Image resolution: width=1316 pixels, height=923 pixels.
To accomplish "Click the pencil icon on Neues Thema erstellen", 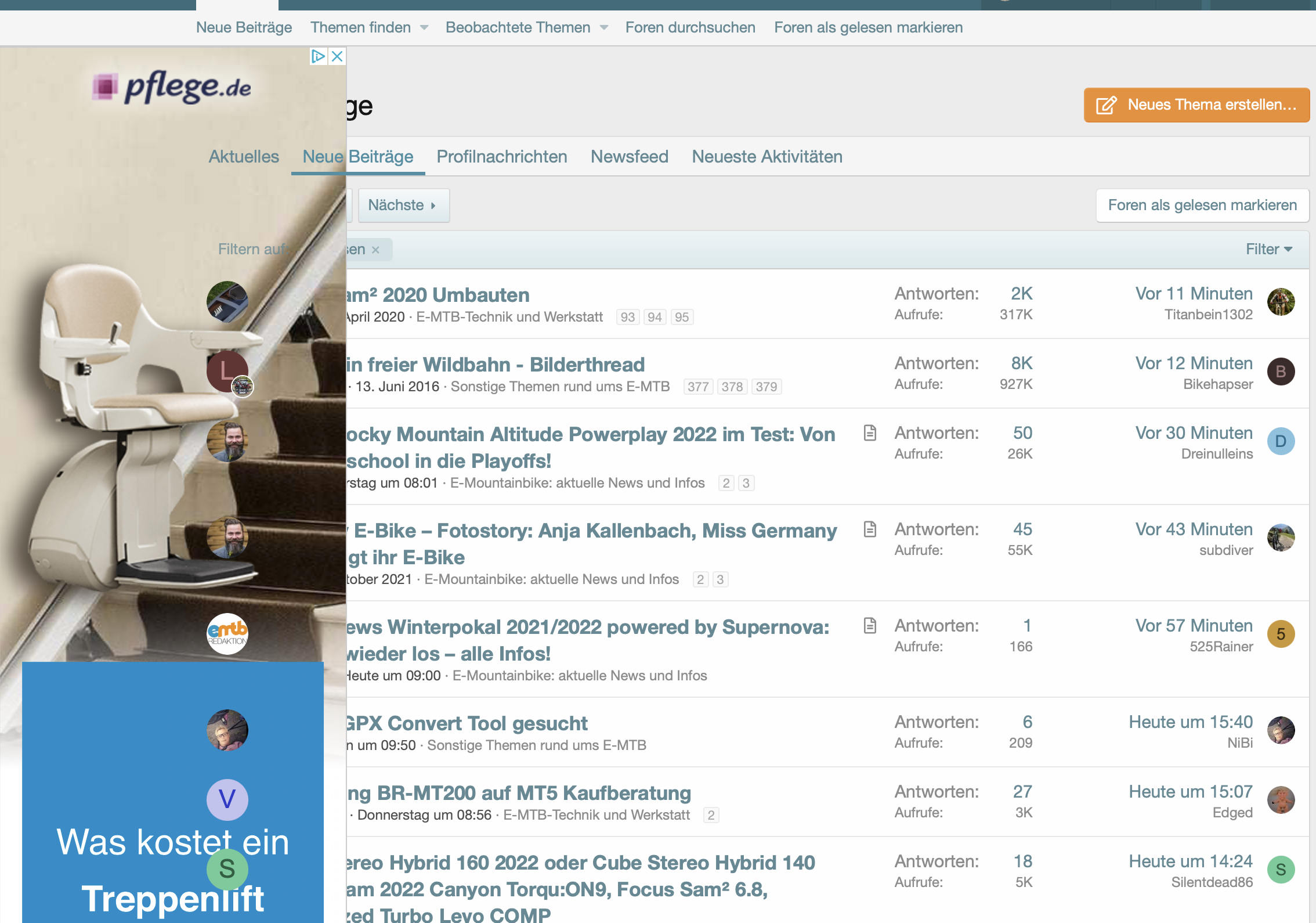I will coord(1106,105).
